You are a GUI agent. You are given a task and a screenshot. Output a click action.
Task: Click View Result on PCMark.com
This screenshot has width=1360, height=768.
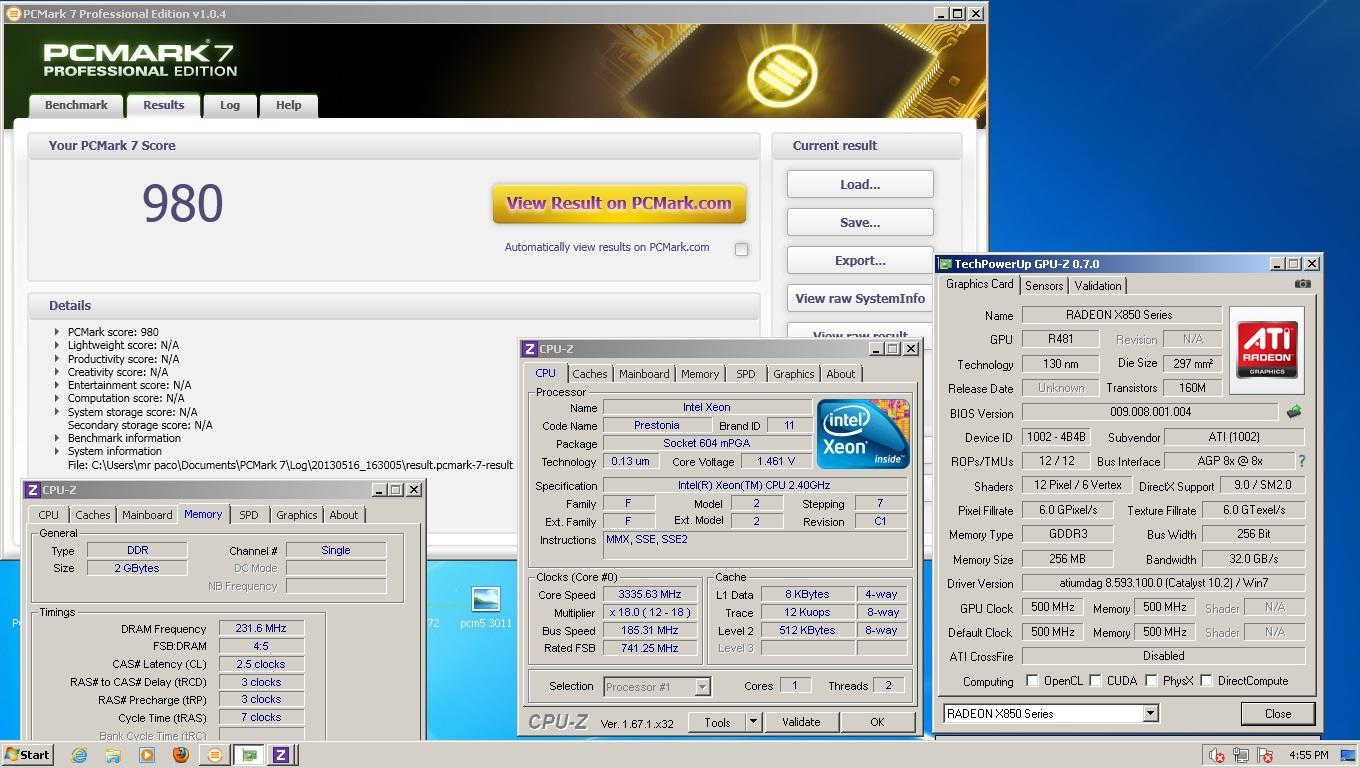pos(619,203)
